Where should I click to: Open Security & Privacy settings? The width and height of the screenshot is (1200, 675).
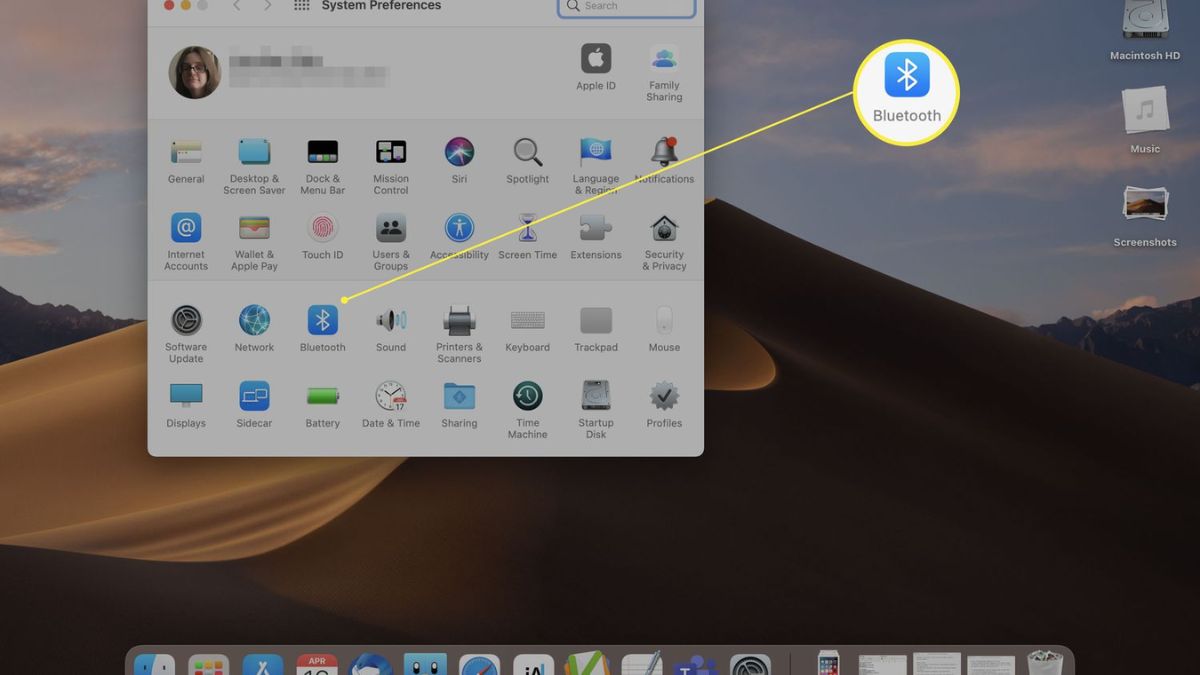click(664, 228)
